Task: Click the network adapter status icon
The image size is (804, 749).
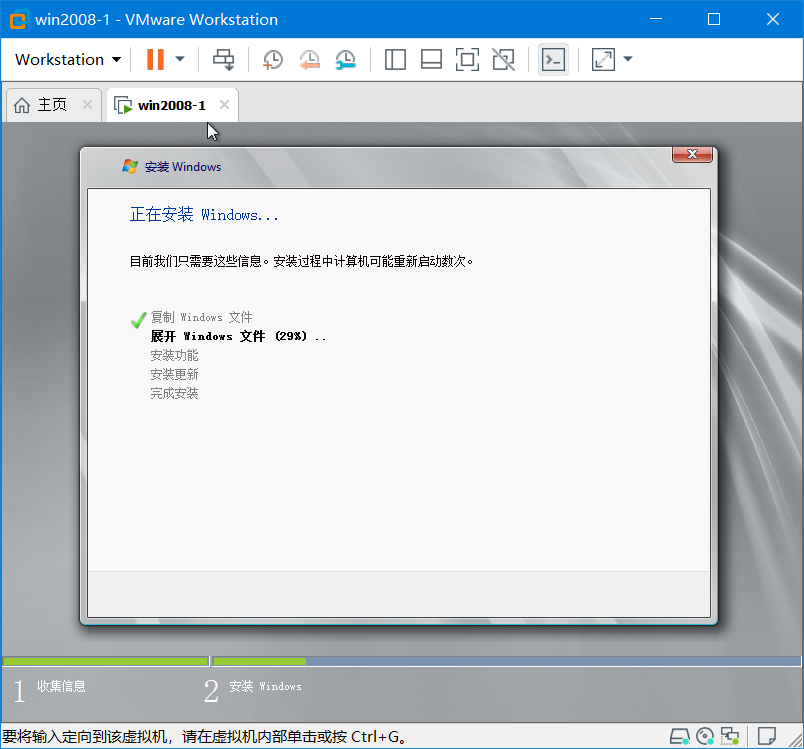Action: (x=730, y=737)
